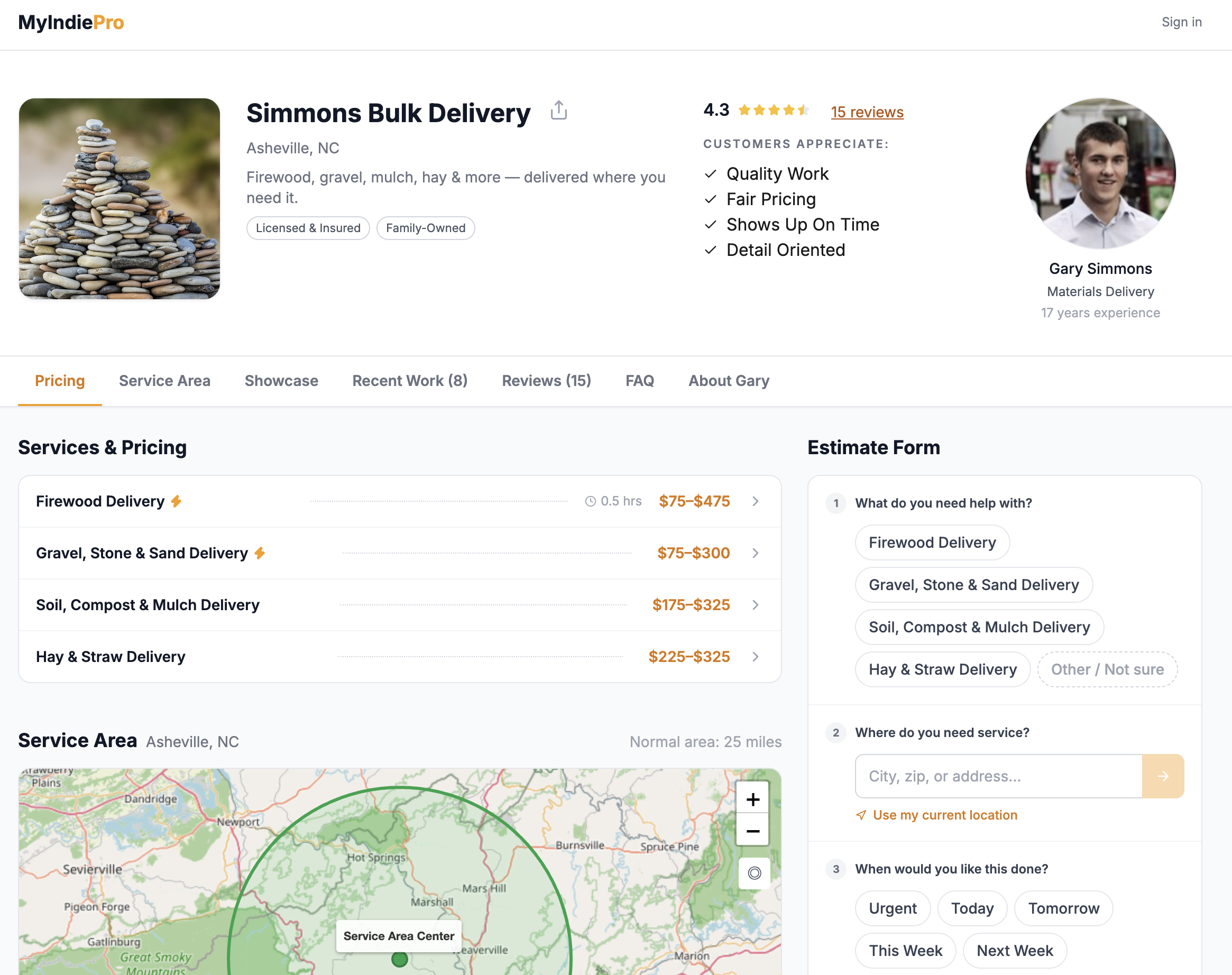
Task: Click Sign in link
Action: tap(1181, 22)
